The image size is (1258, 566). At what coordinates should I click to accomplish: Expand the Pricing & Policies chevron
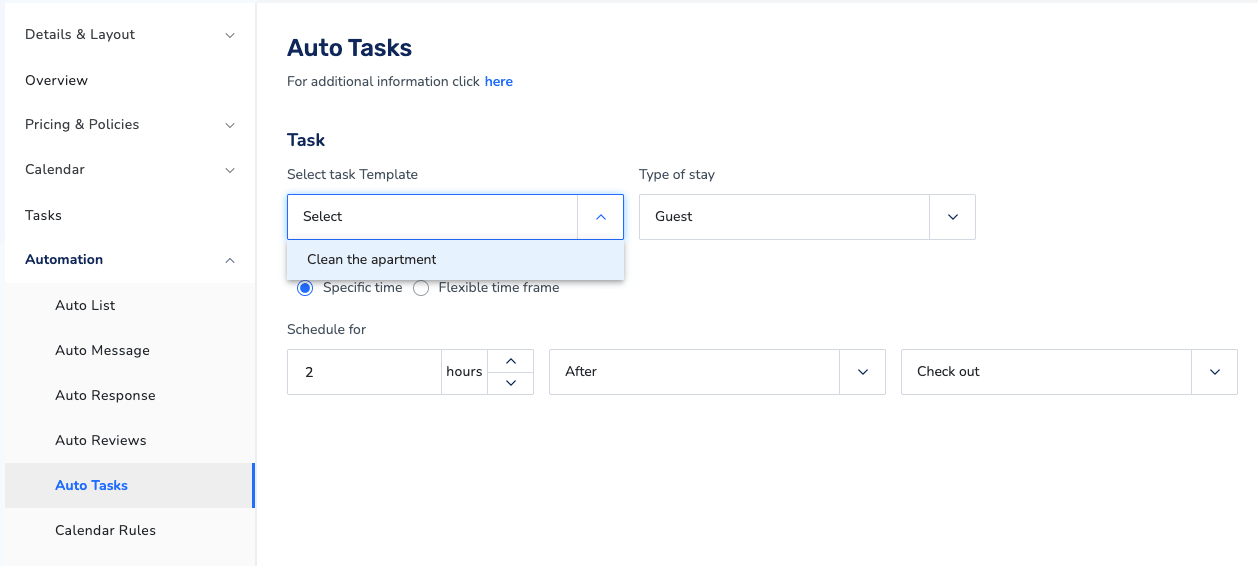tap(230, 125)
